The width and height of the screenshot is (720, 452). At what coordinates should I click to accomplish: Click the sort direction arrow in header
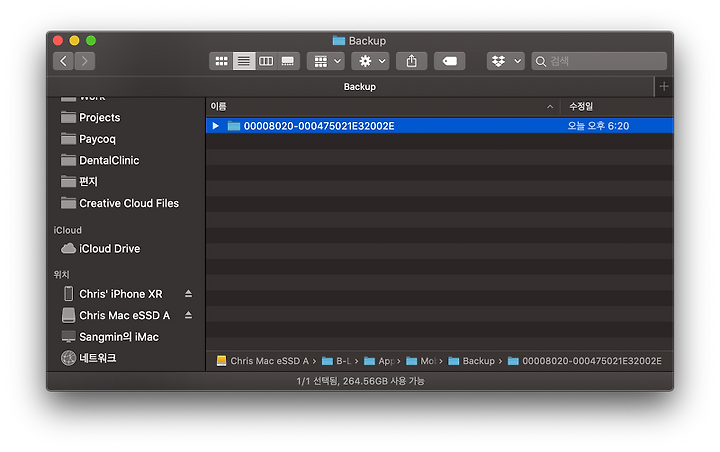(x=550, y=107)
